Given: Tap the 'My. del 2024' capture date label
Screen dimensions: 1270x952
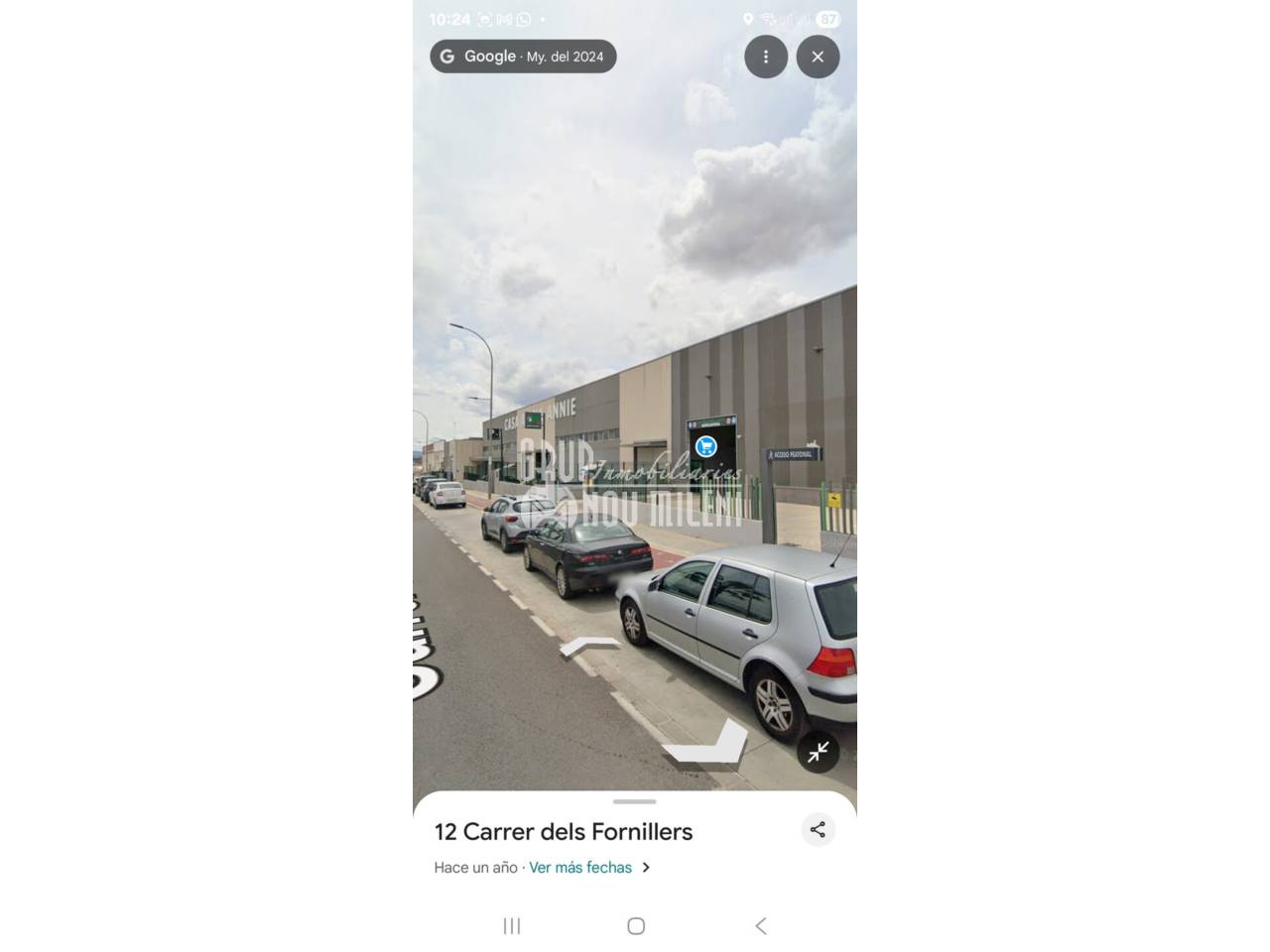Looking at the screenshot, I should coord(565,57).
